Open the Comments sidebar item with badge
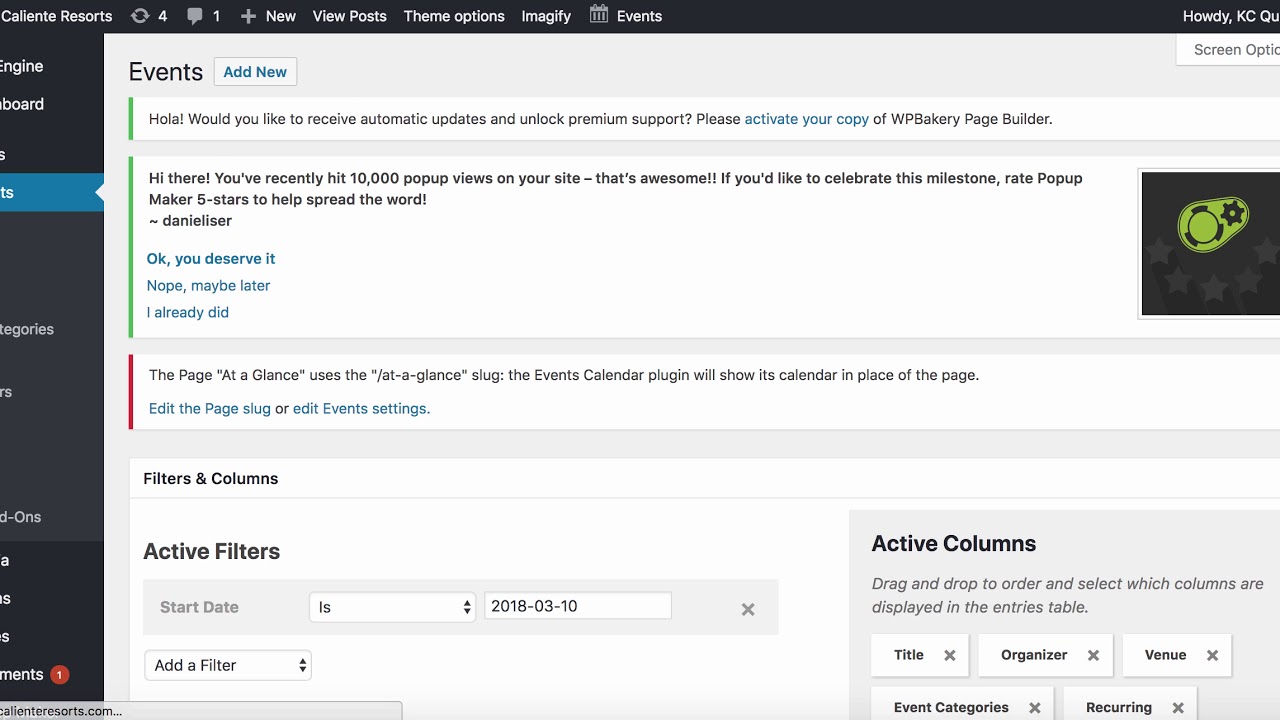 coord(34,675)
